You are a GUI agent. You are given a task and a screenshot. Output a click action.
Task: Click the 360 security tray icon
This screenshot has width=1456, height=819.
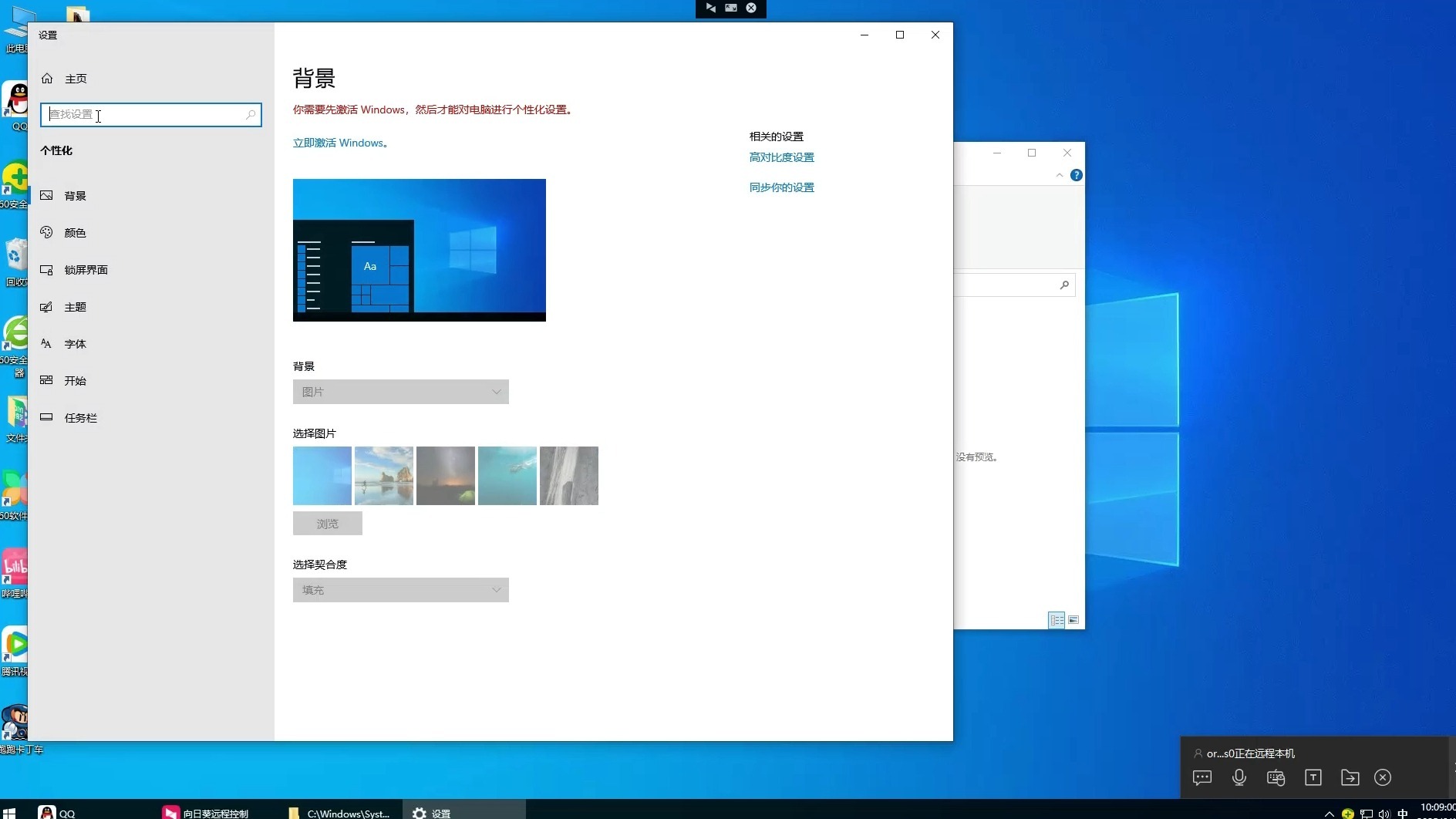pos(1348,814)
